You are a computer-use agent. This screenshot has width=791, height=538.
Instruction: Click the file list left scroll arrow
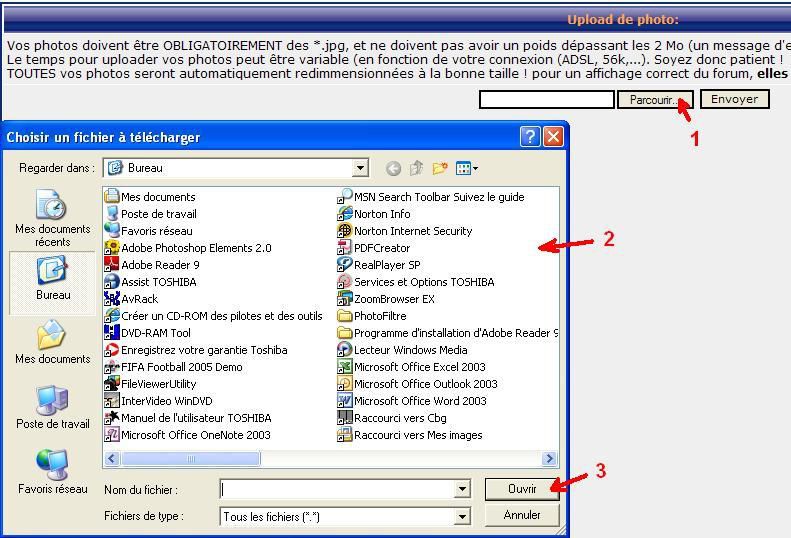pyautogui.click(x=112, y=458)
